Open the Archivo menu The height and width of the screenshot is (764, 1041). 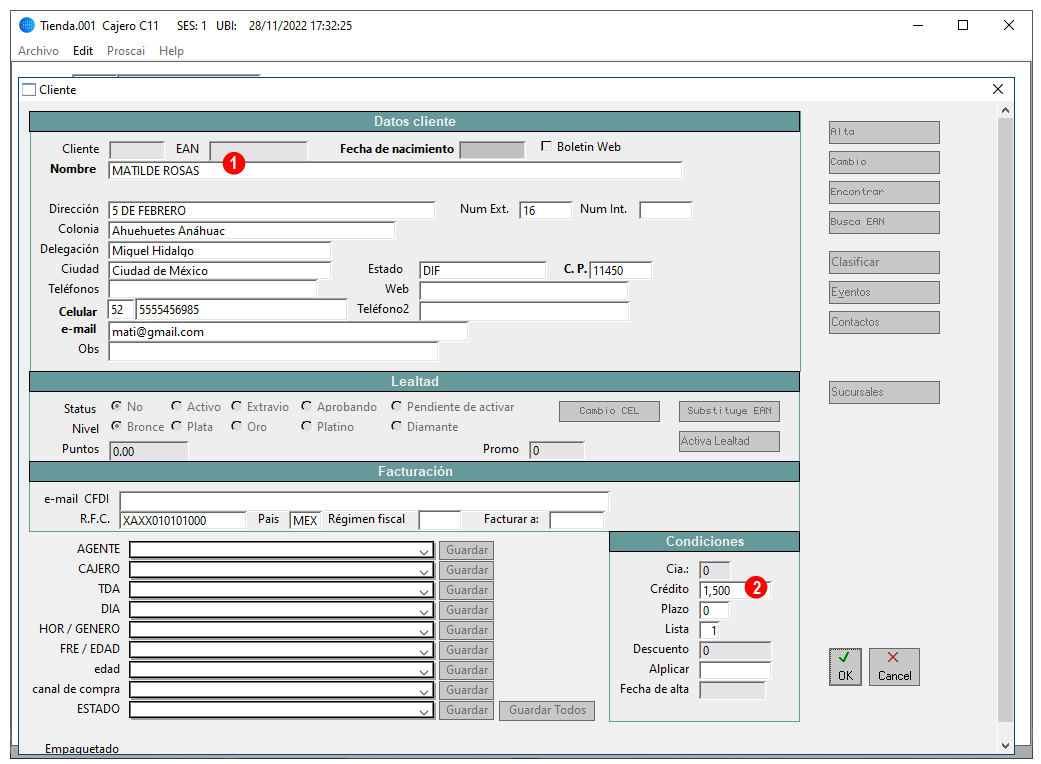tap(39, 51)
